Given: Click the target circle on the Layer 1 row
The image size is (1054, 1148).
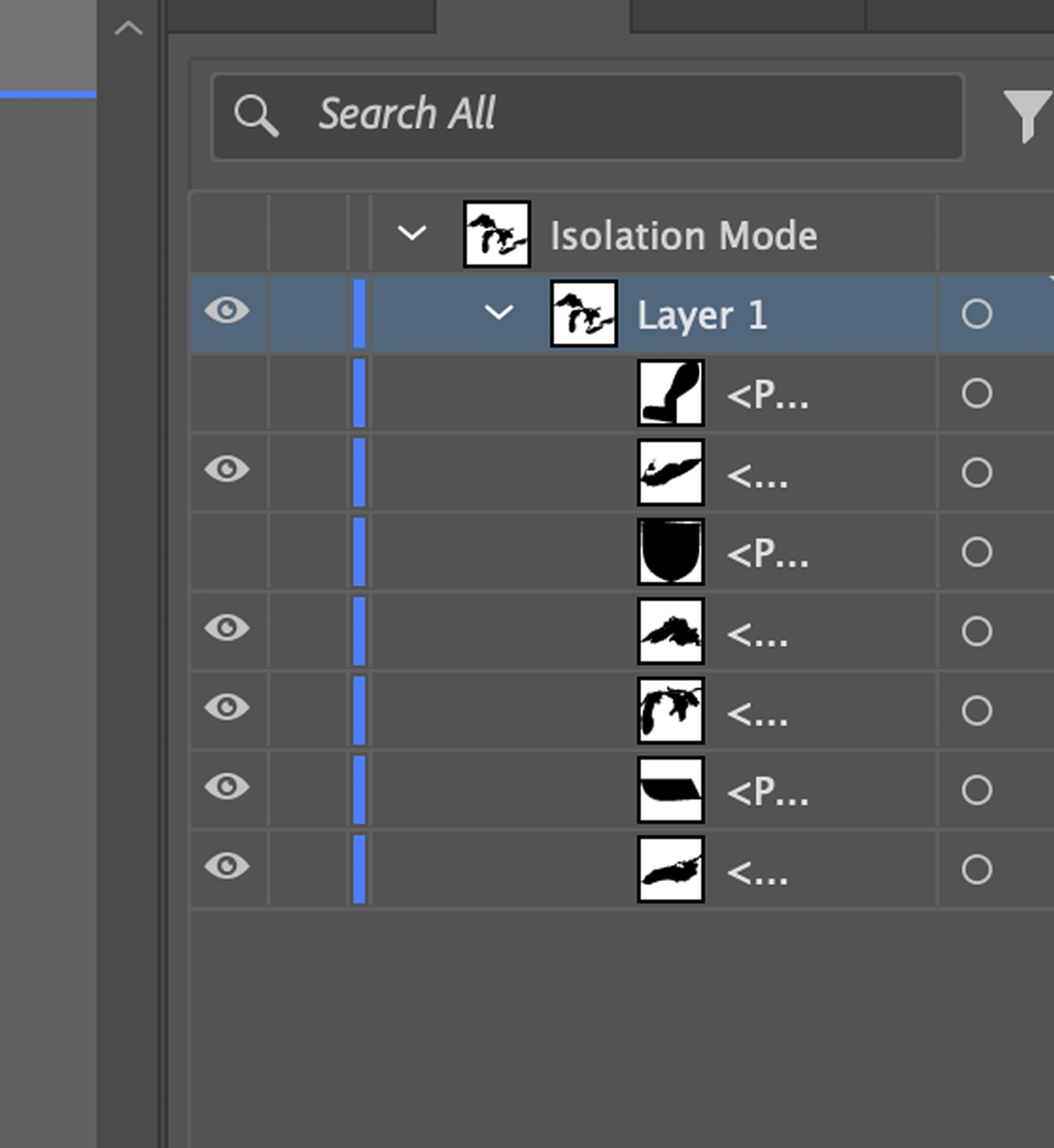Looking at the screenshot, I should (x=976, y=313).
